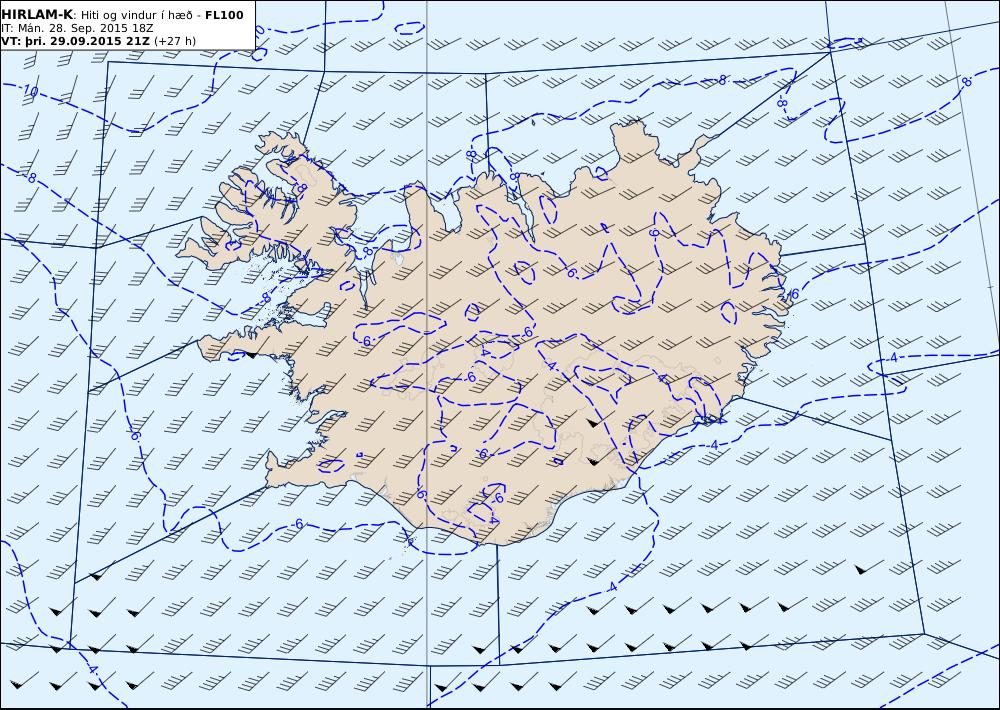1000x710 pixels.
Task: Select the valid time 'þri. 29.09.2015 21Z'
Action: click(x=87, y=41)
